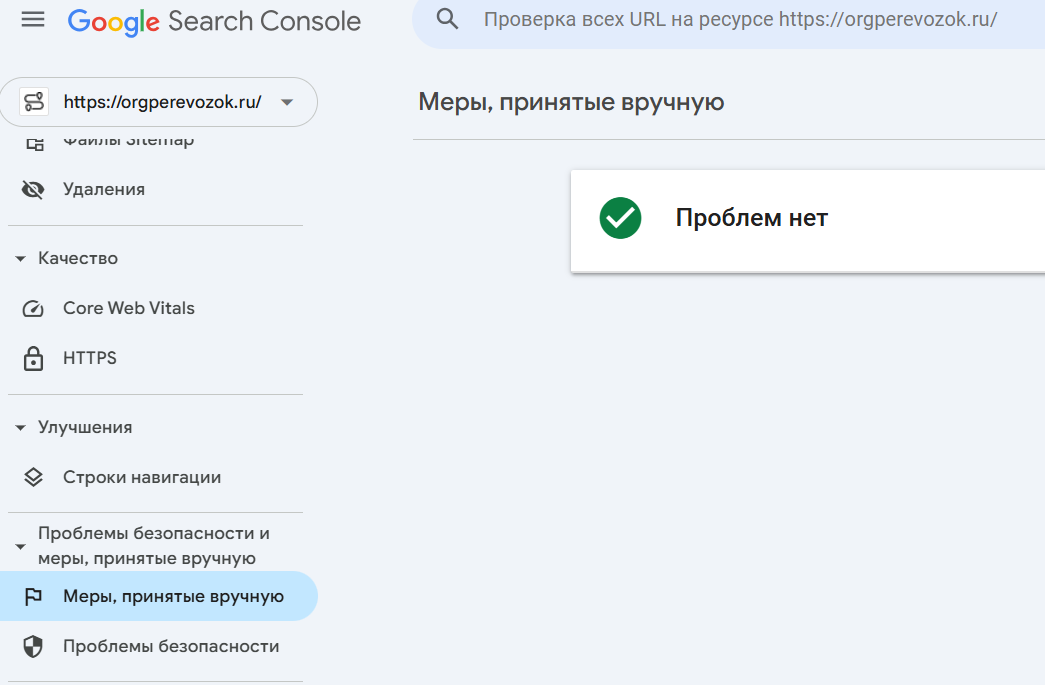Click the Core Web Vitals gauge icon
This screenshot has height=685, width=1045.
point(33,308)
